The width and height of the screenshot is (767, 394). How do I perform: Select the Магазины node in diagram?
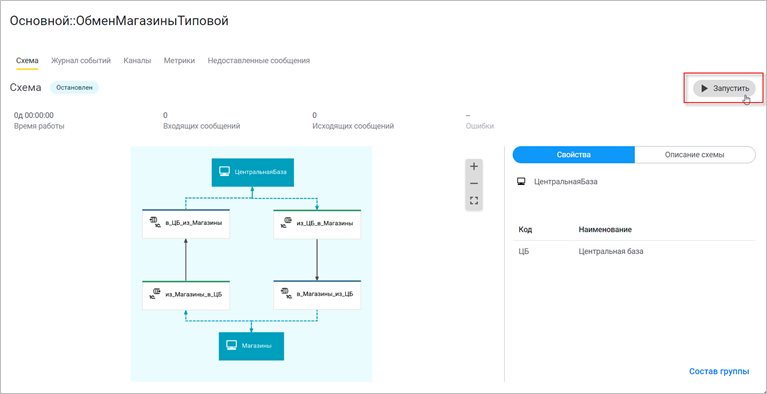pos(251,346)
